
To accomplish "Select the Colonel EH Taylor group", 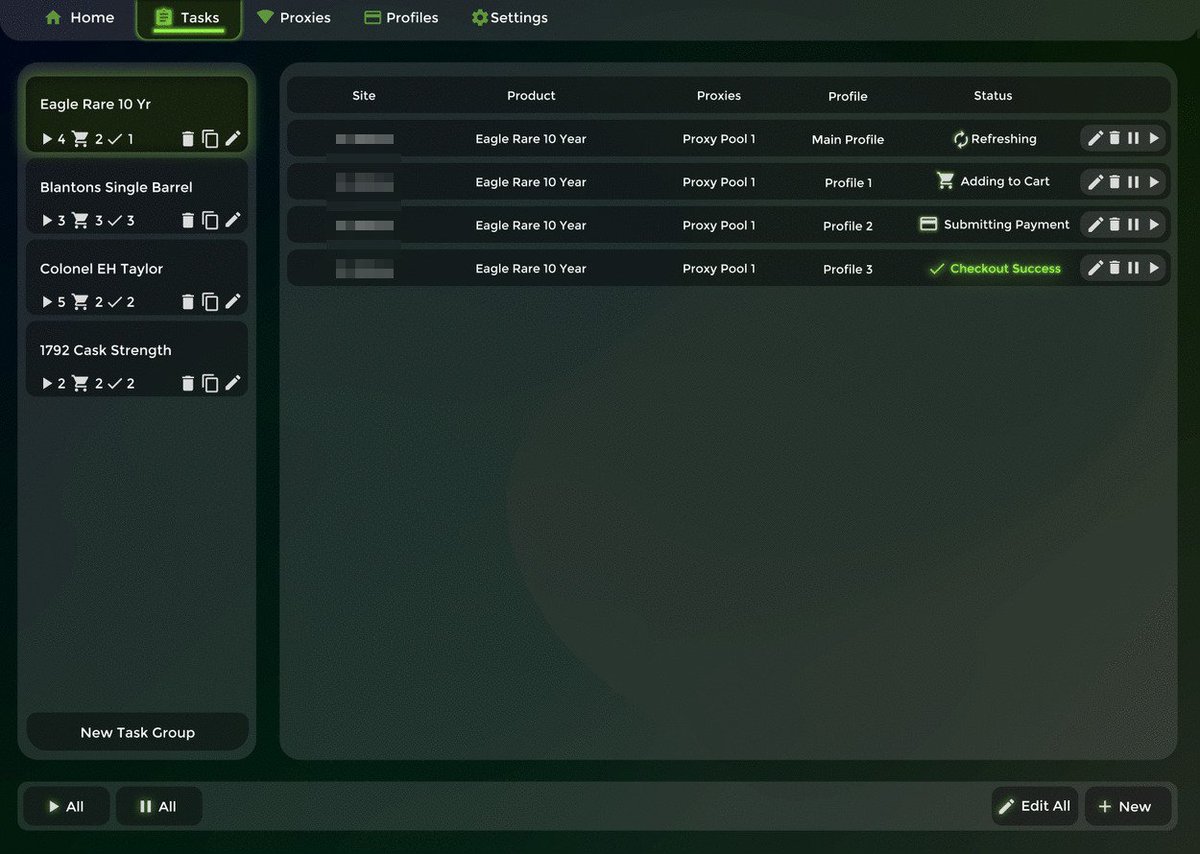I will [x=137, y=279].
